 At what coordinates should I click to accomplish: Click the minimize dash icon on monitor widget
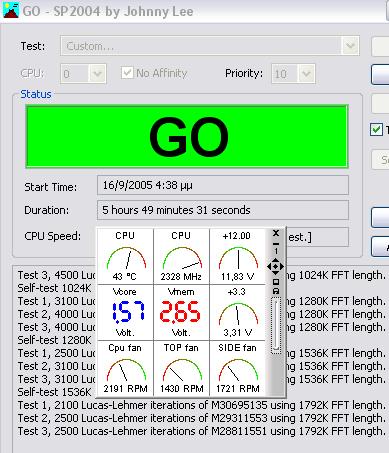276,244
